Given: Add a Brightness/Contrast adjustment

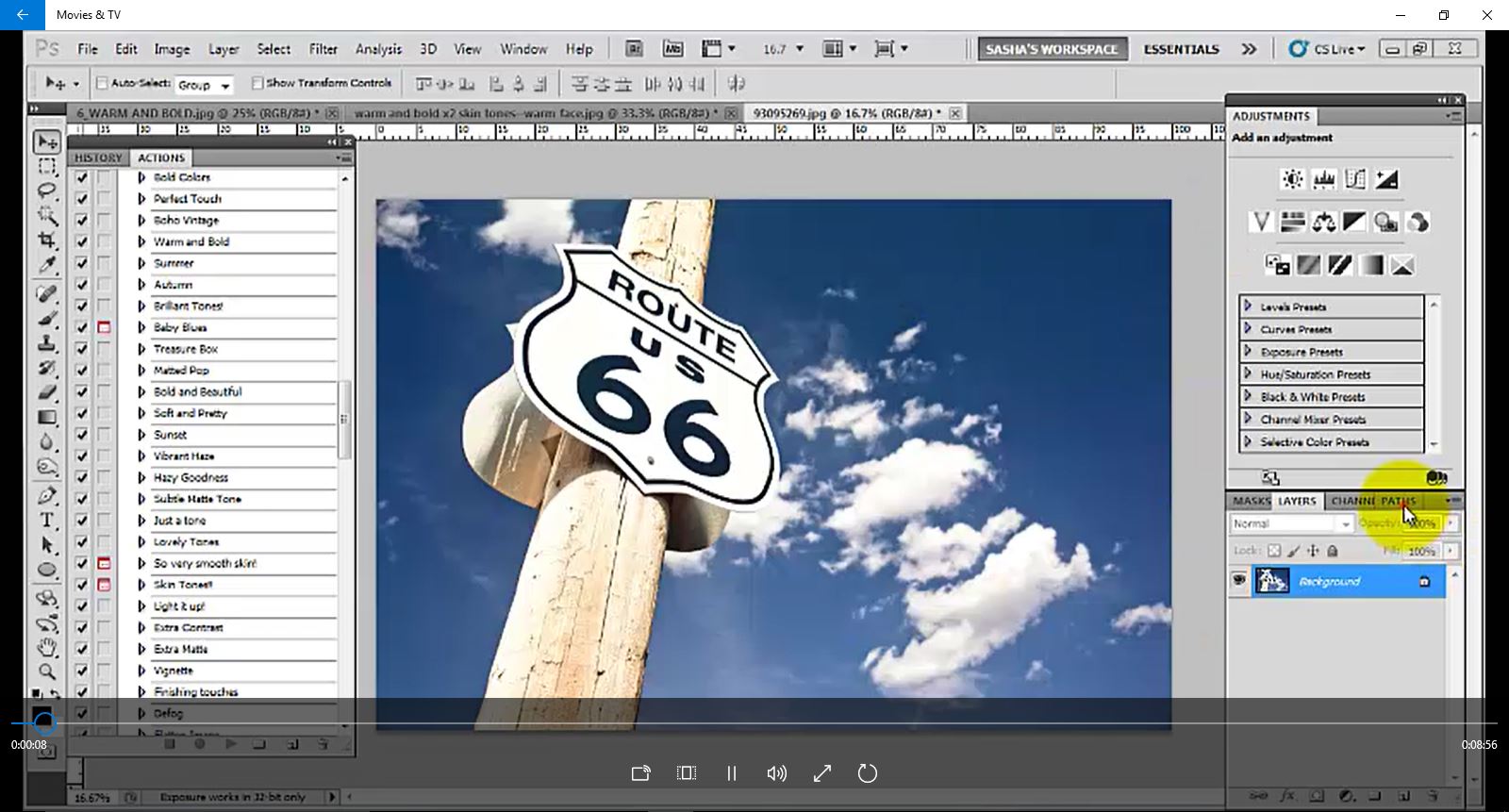Looking at the screenshot, I should coord(1293,179).
